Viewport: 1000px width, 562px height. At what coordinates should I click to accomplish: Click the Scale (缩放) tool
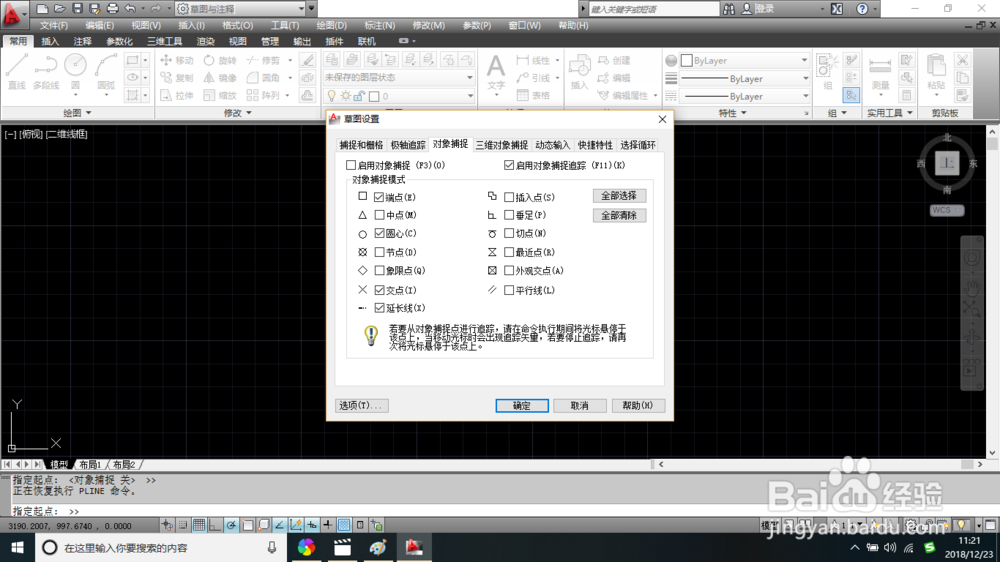tap(220, 96)
